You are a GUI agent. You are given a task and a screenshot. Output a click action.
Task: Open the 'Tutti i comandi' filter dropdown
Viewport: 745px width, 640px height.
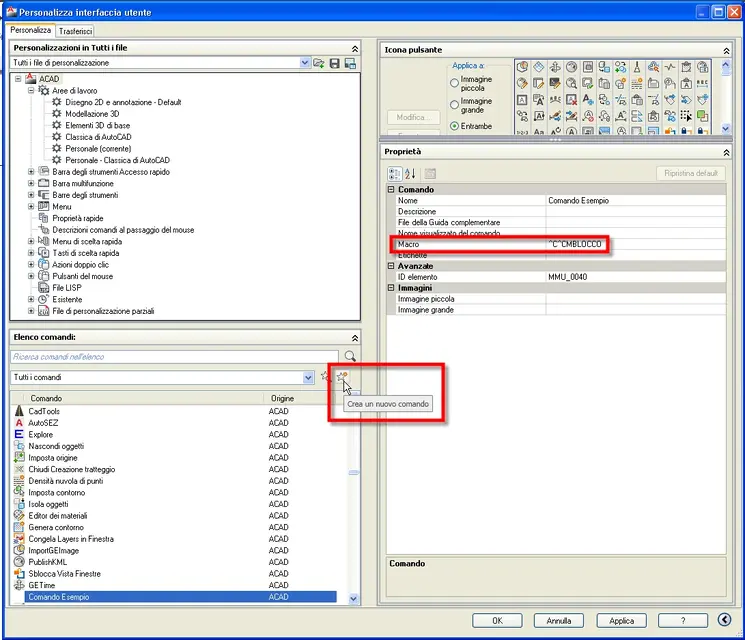(x=308, y=377)
